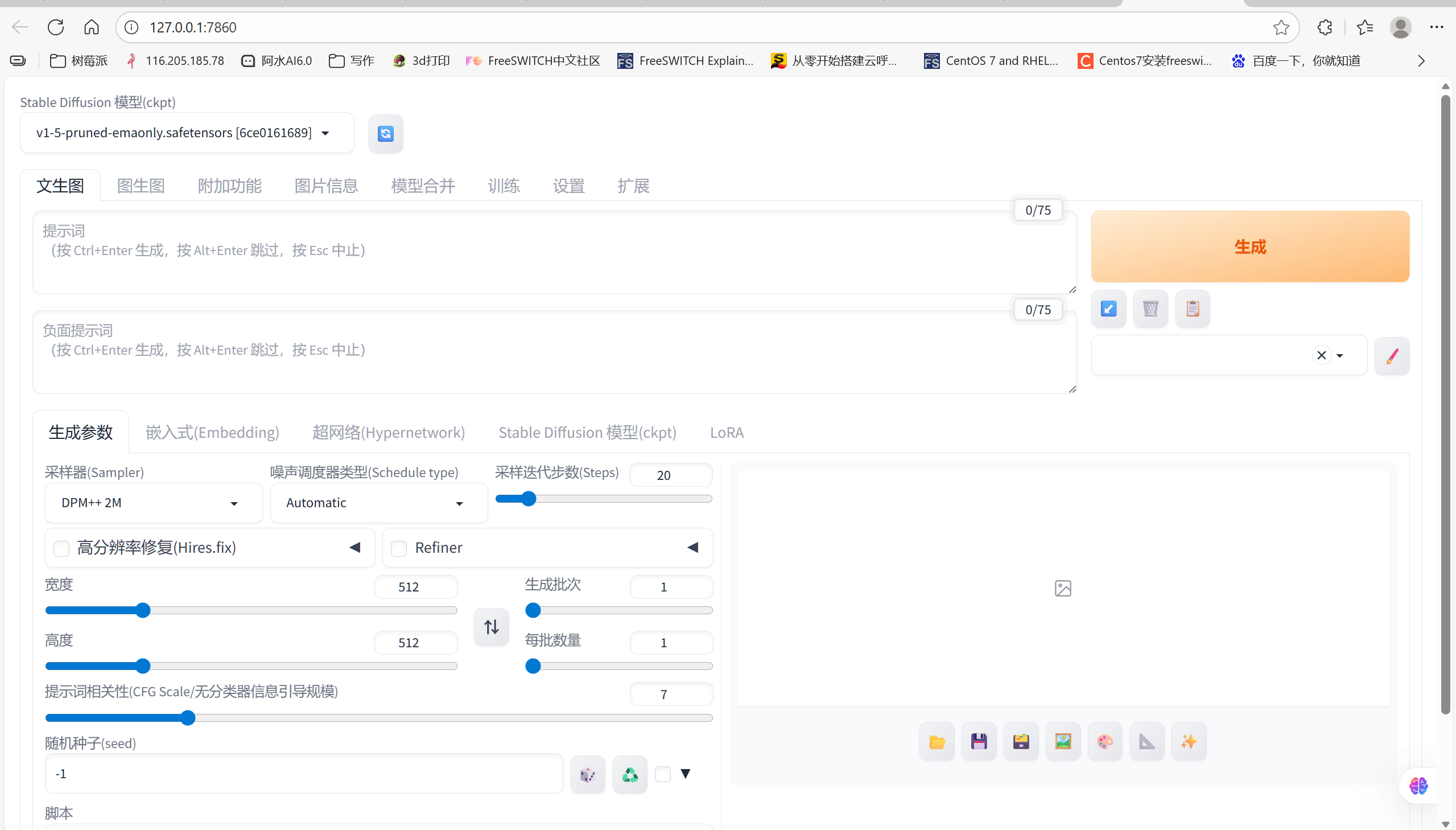Click the CFG Scale slider handle
Viewport: 1456px width, 830px height.
click(x=188, y=718)
